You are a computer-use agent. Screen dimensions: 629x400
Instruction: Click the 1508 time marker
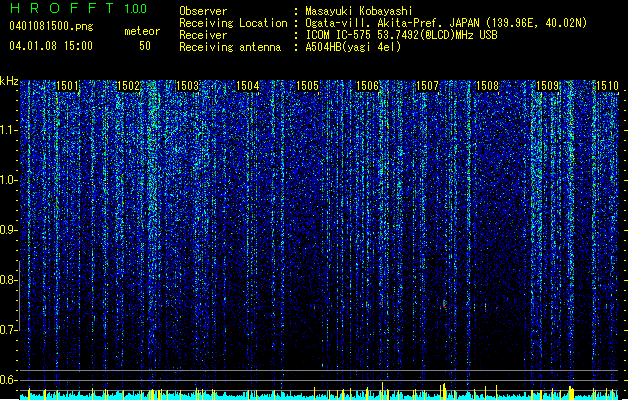[x=487, y=86]
